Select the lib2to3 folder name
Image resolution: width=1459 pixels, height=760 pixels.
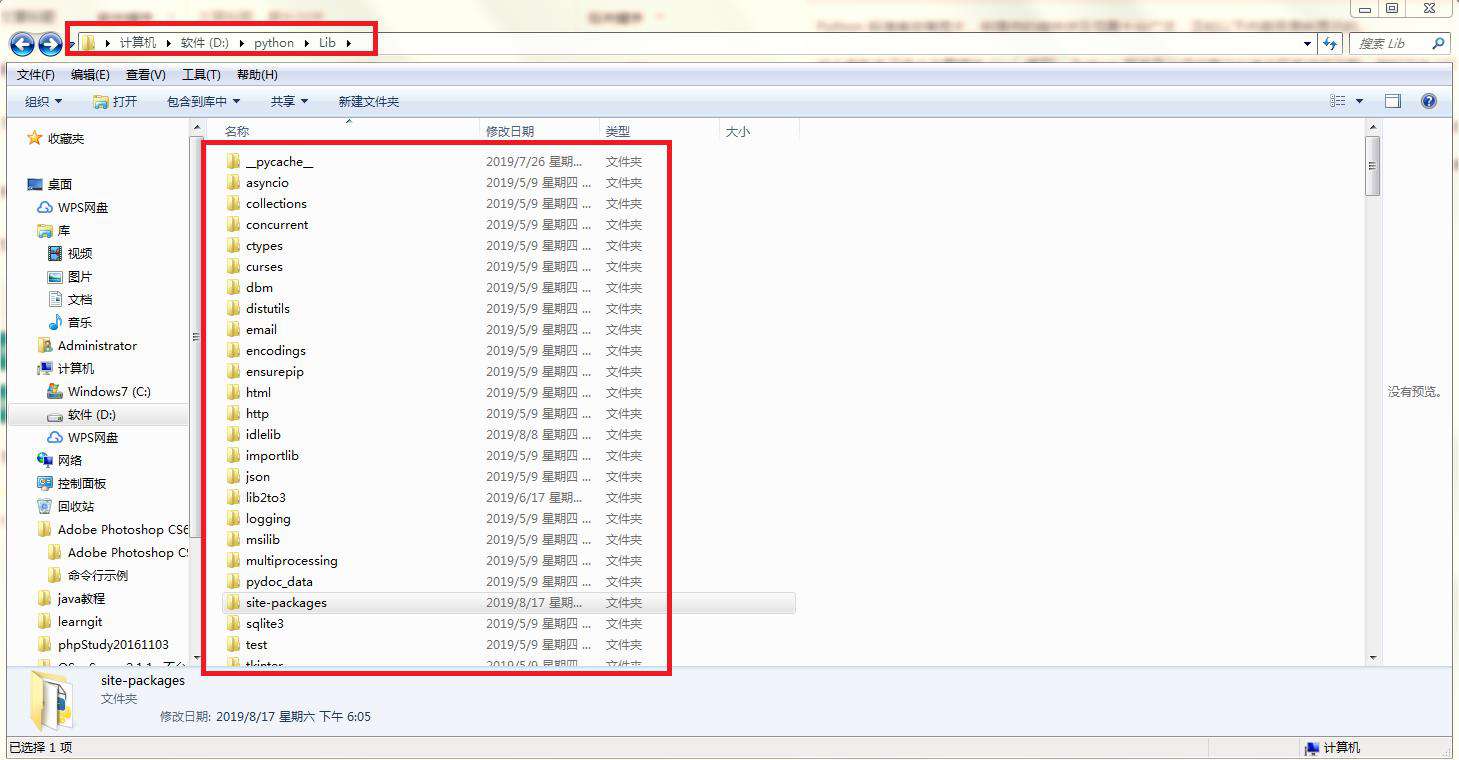pos(266,498)
